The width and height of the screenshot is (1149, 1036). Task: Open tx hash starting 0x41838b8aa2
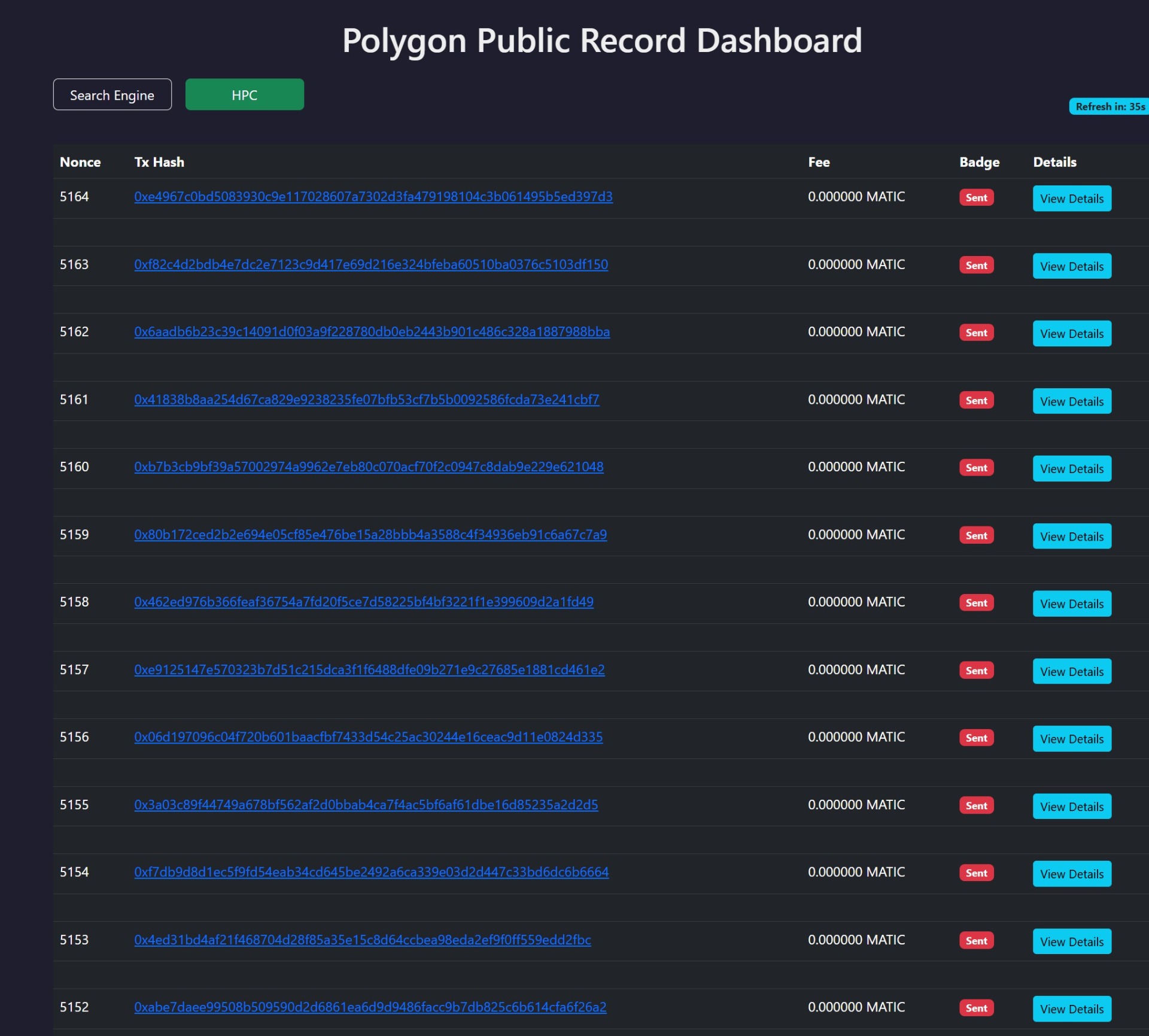point(366,400)
